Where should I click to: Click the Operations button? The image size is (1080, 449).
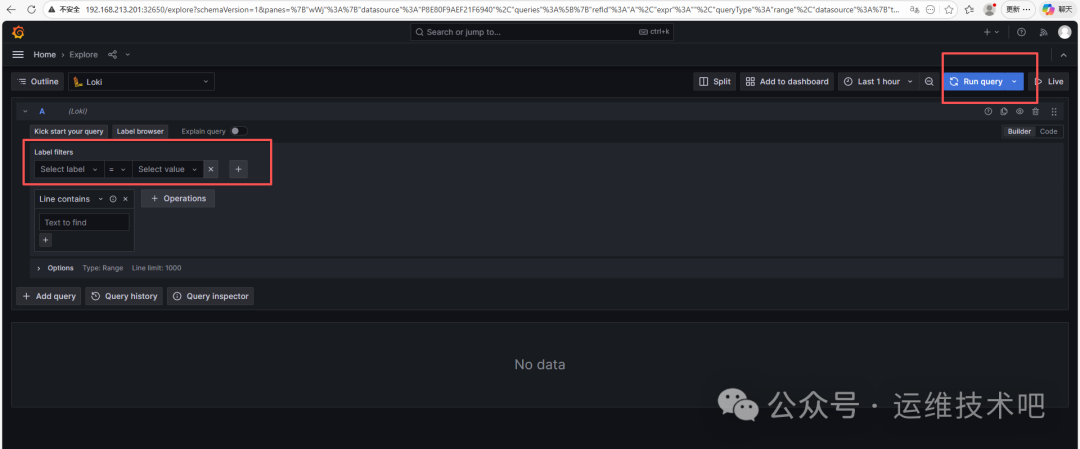point(178,198)
